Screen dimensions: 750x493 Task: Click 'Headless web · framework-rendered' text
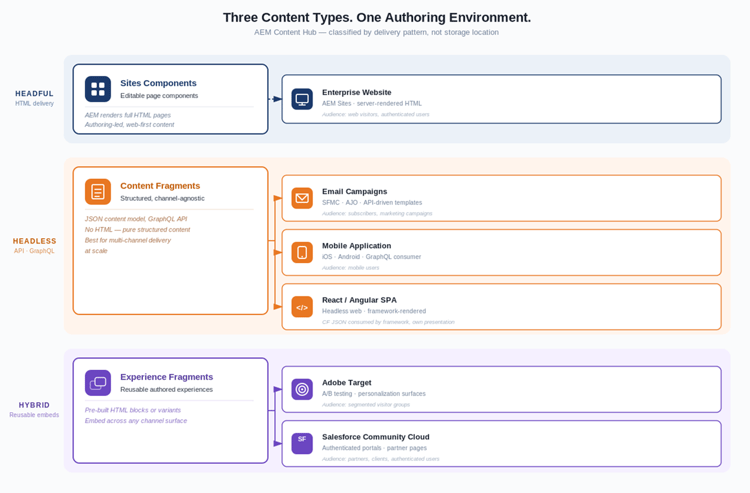click(x=374, y=311)
